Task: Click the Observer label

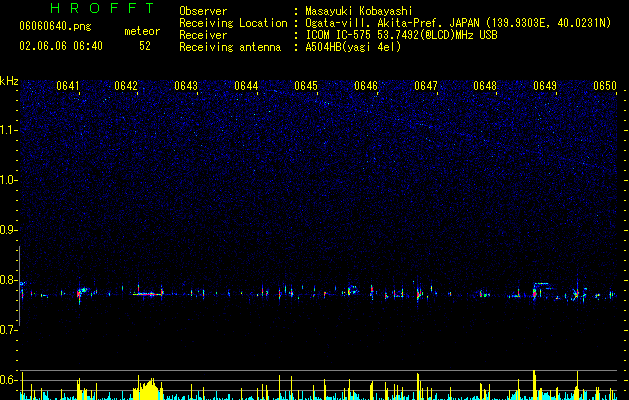Action: pyautogui.click(x=203, y=11)
